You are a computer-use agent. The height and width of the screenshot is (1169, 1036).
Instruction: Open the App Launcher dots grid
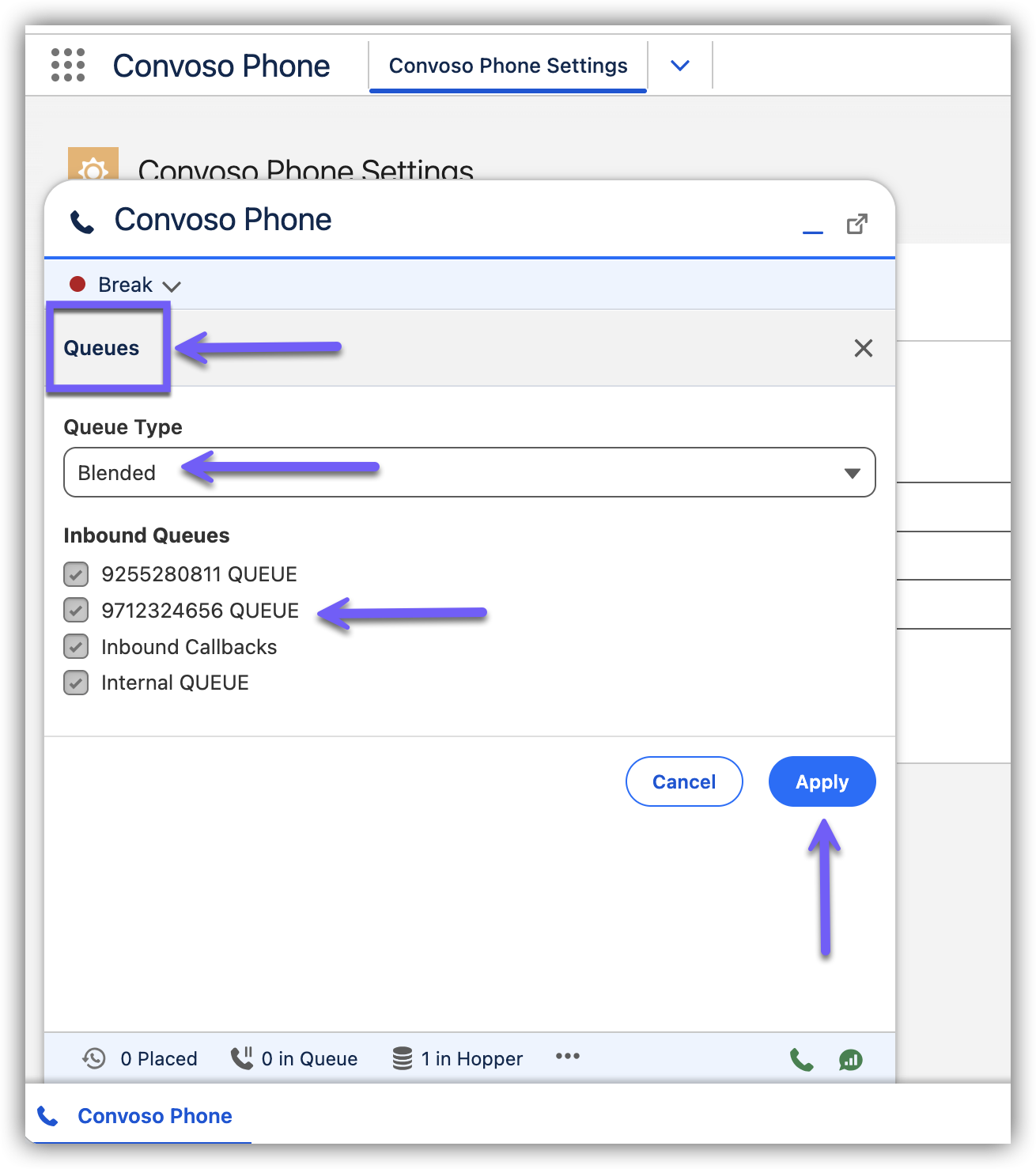tap(68, 65)
